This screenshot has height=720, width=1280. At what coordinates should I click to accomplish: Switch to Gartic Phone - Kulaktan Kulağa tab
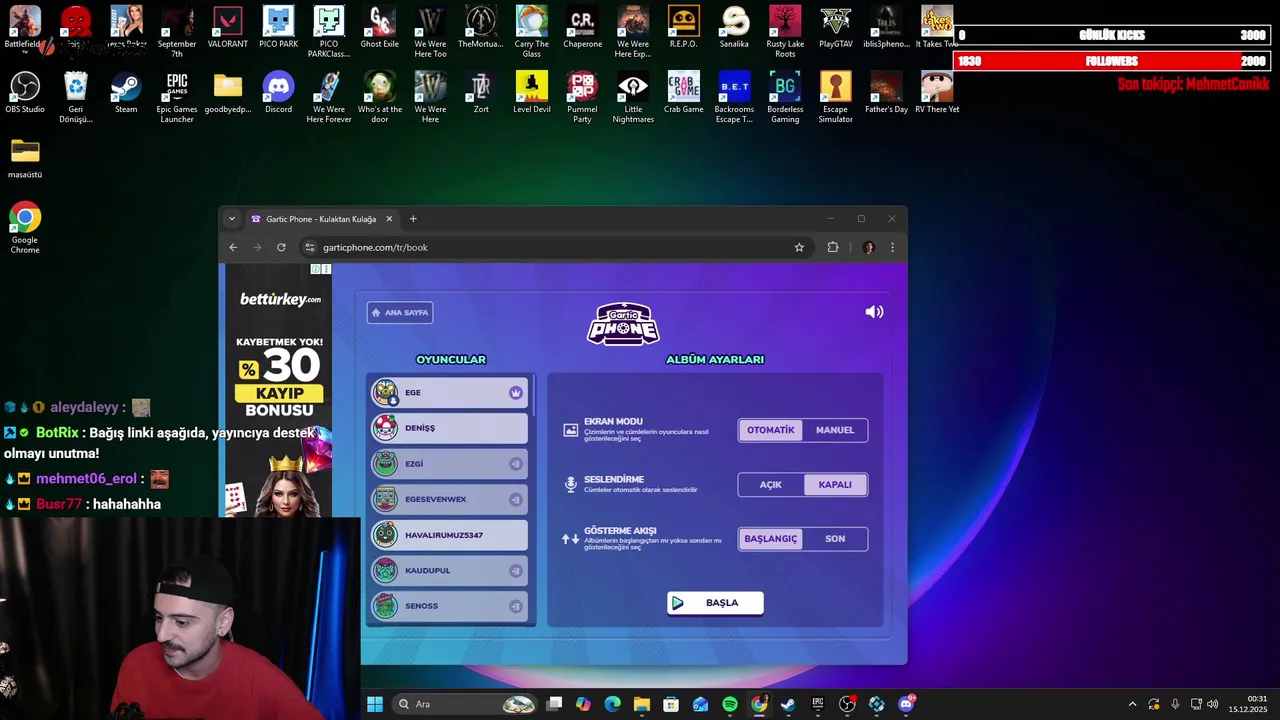point(320,219)
